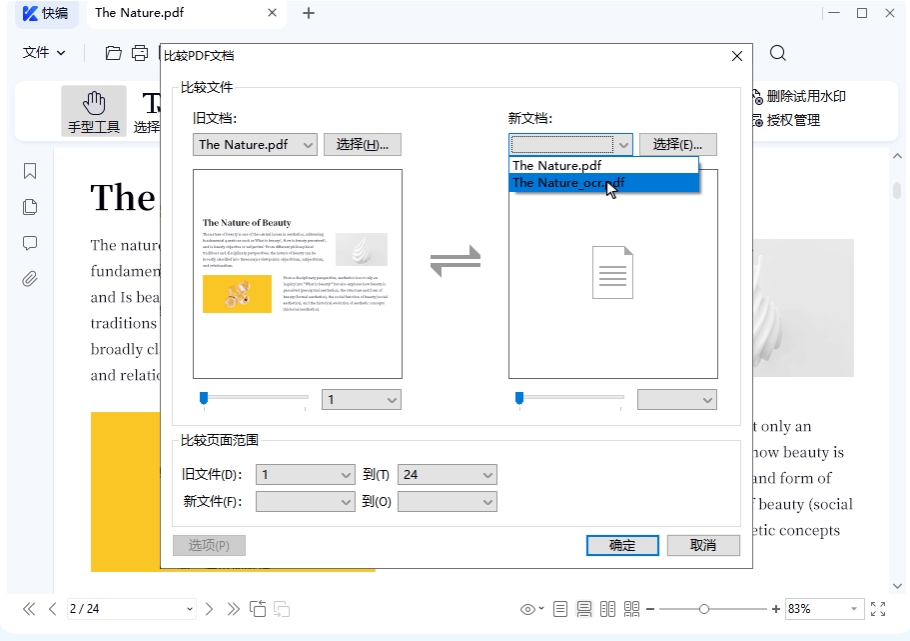The width and height of the screenshot is (910, 641).
Task: Switch to The Nature.pdf tab
Action: pos(139,13)
